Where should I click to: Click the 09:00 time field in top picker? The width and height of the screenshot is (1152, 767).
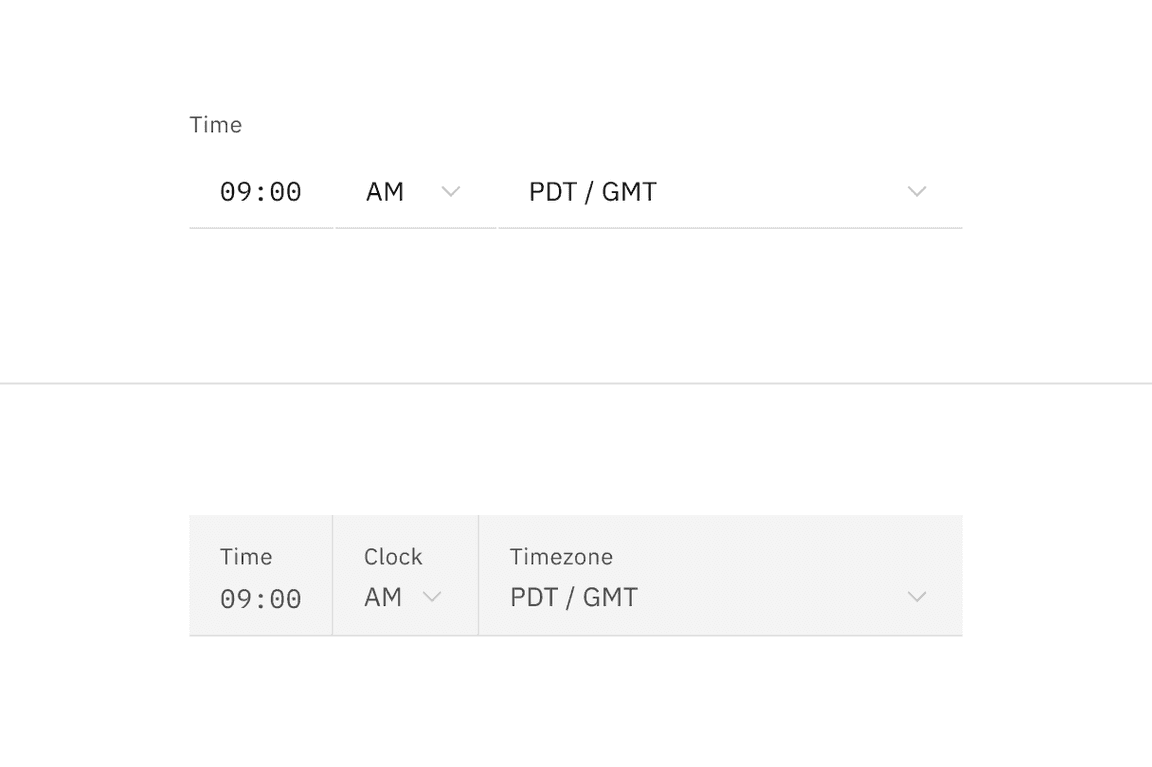tap(260, 191)
